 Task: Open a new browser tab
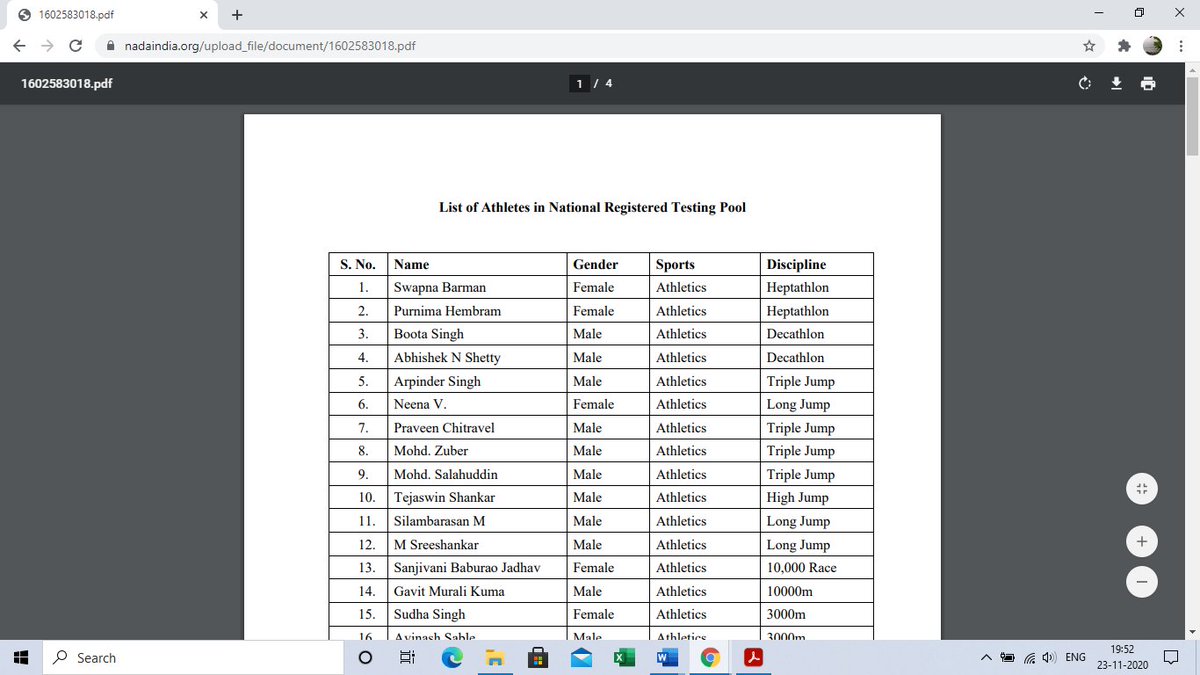(237, 15)
